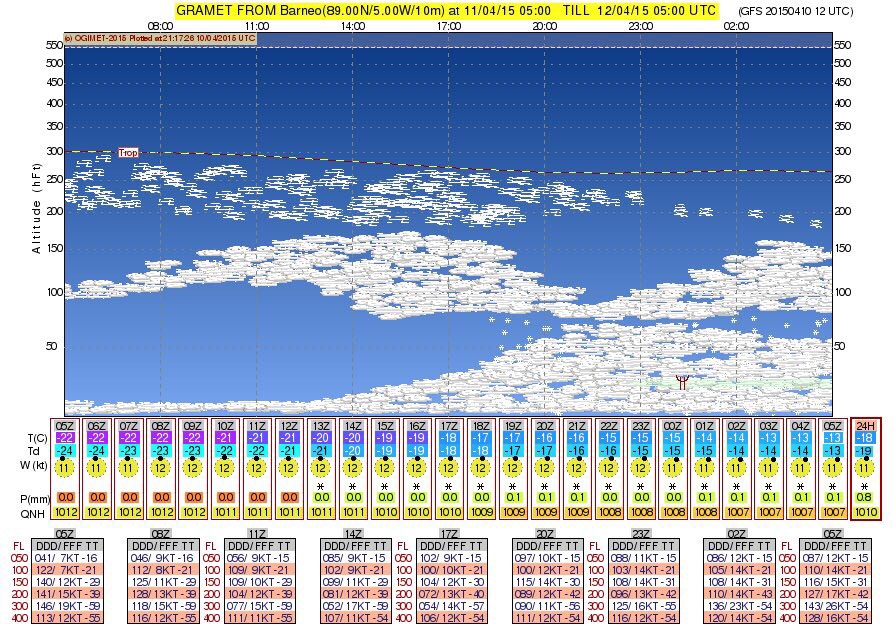Viewport: 896px width, 640px height.
Task: Select the 14Z header of the bottom wind table
Action: click(x=351, y=535)
